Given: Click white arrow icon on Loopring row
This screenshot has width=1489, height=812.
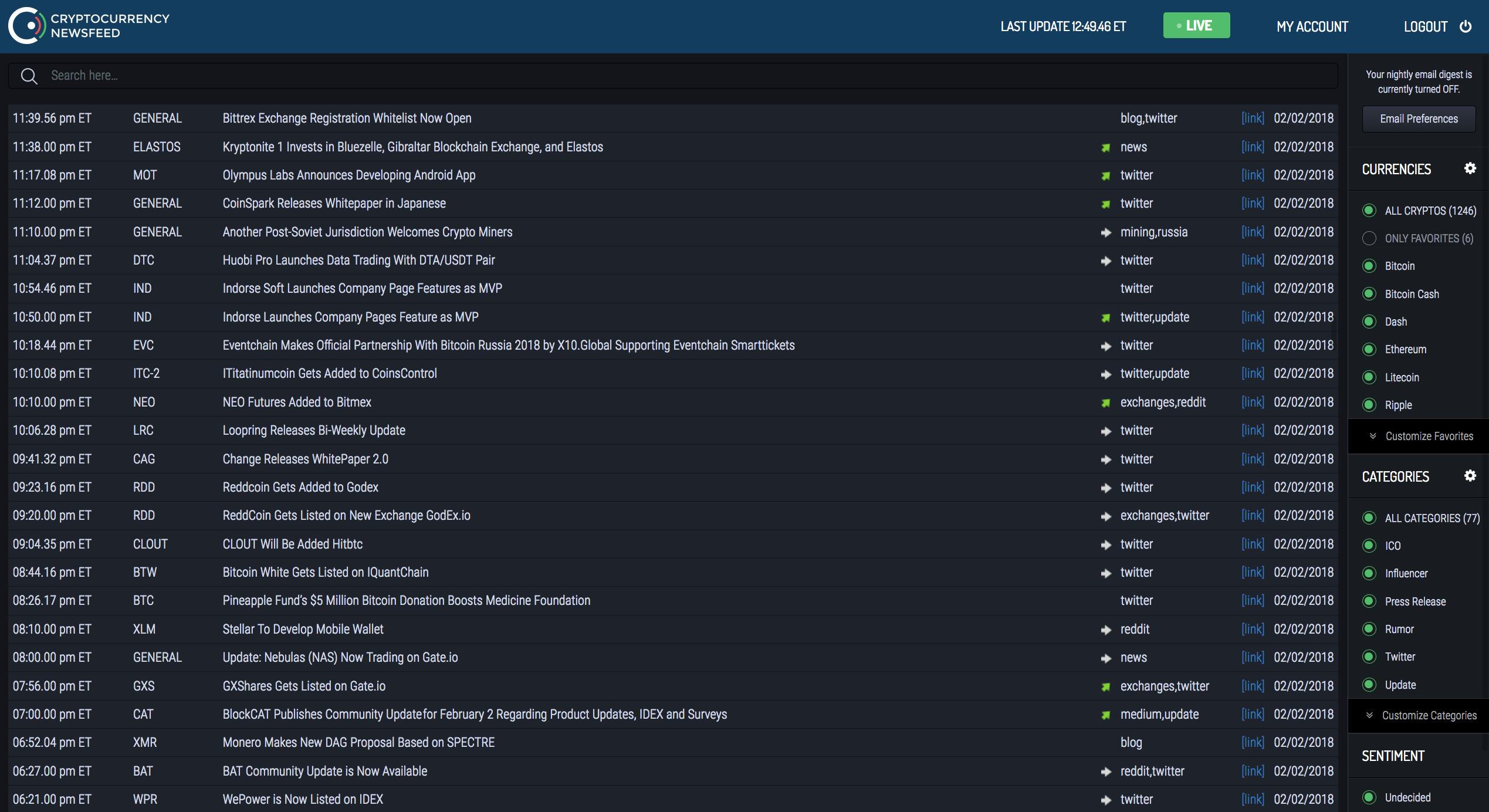Looking at the screenshot, I should [1106, 431].
